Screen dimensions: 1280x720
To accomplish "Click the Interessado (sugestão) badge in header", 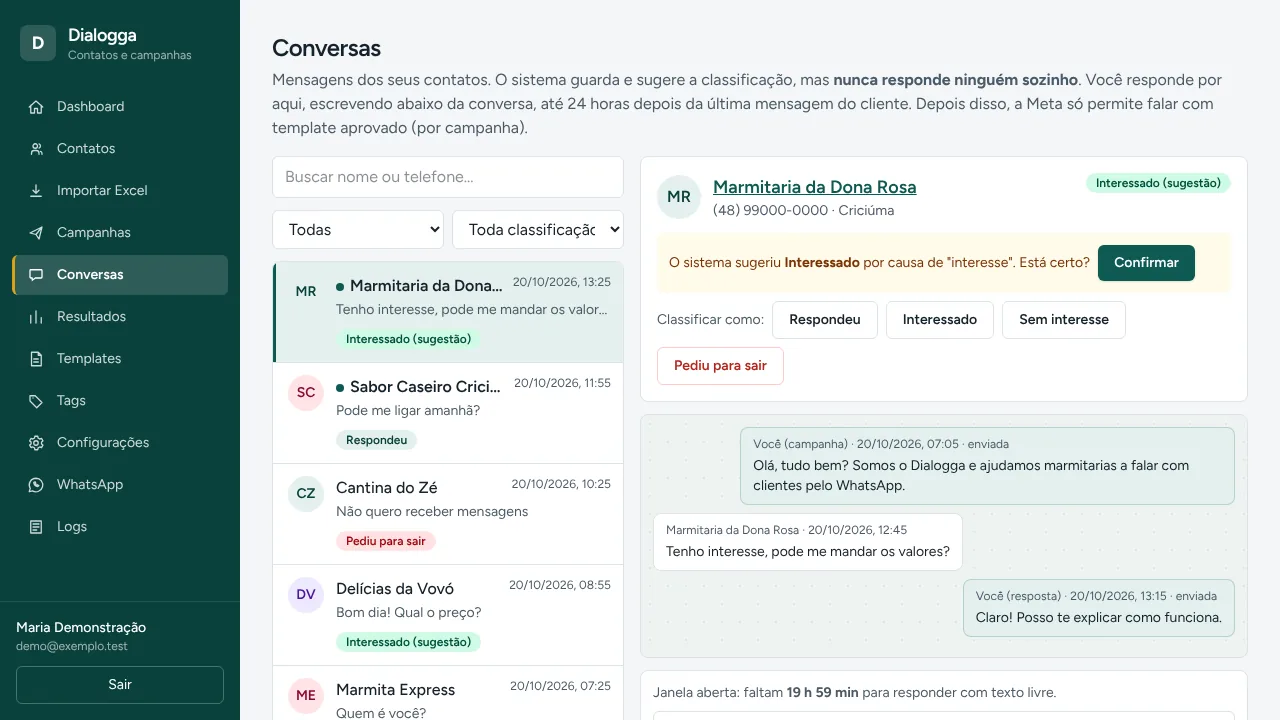I will click(1158, 183).
